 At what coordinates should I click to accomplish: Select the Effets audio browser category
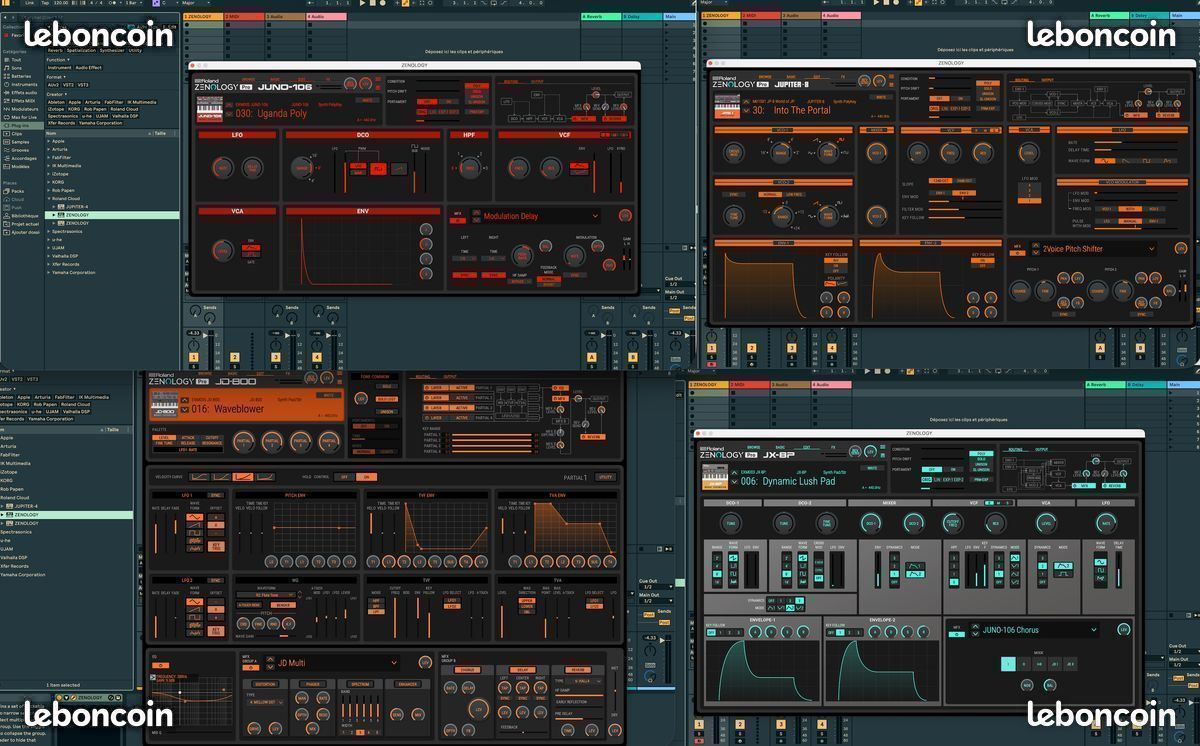coord(21,93)
